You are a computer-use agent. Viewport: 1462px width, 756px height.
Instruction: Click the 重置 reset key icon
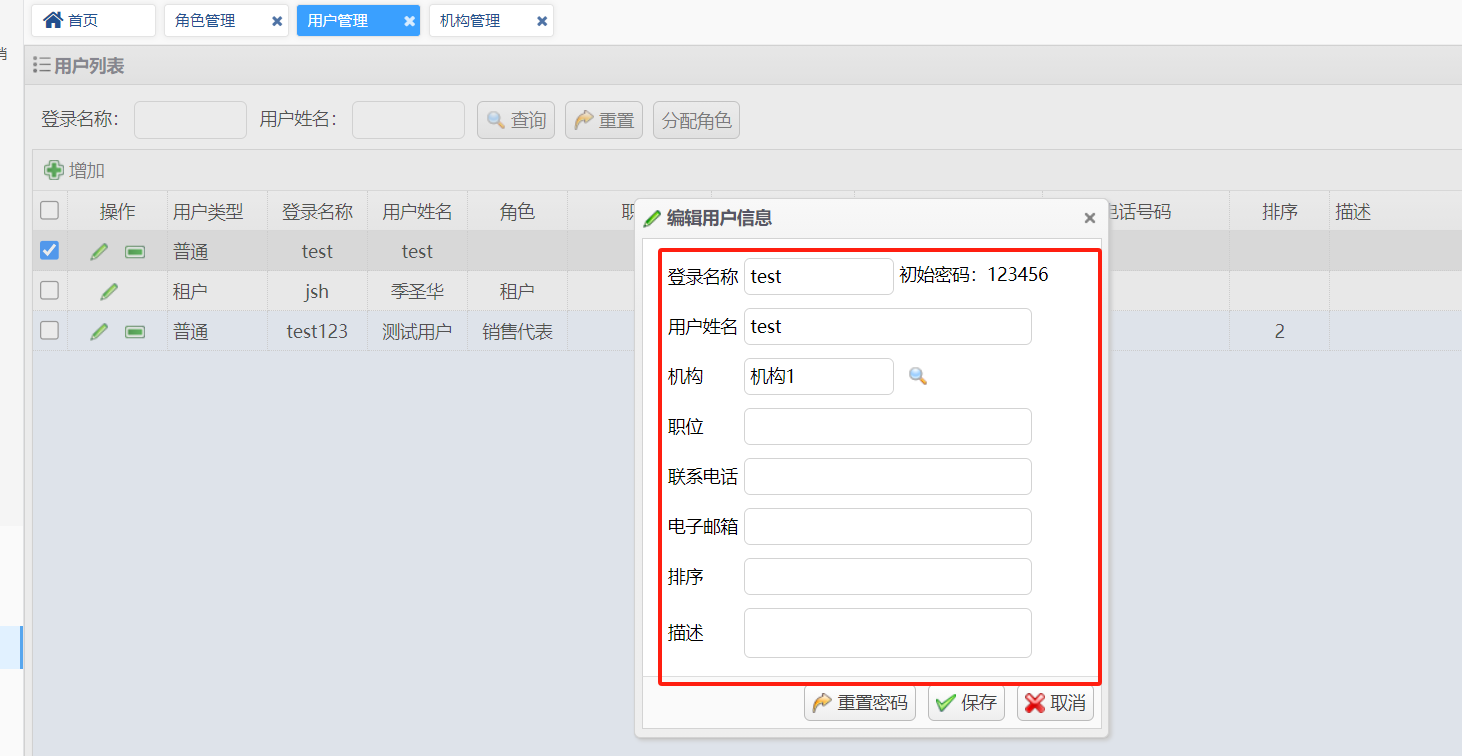coord(603,119)
